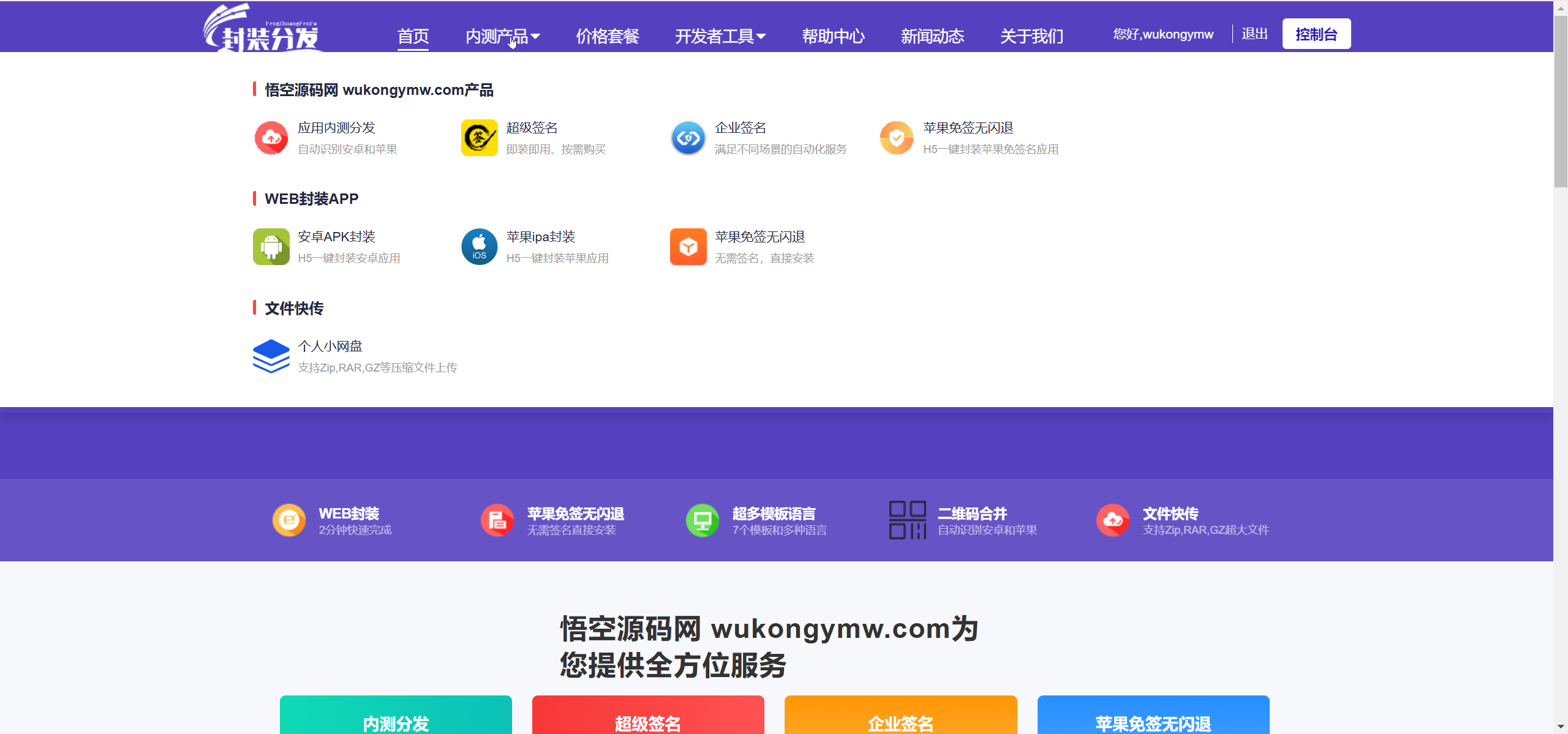Expand the 内测产品 dropdown arrow

tap(535, 37)
